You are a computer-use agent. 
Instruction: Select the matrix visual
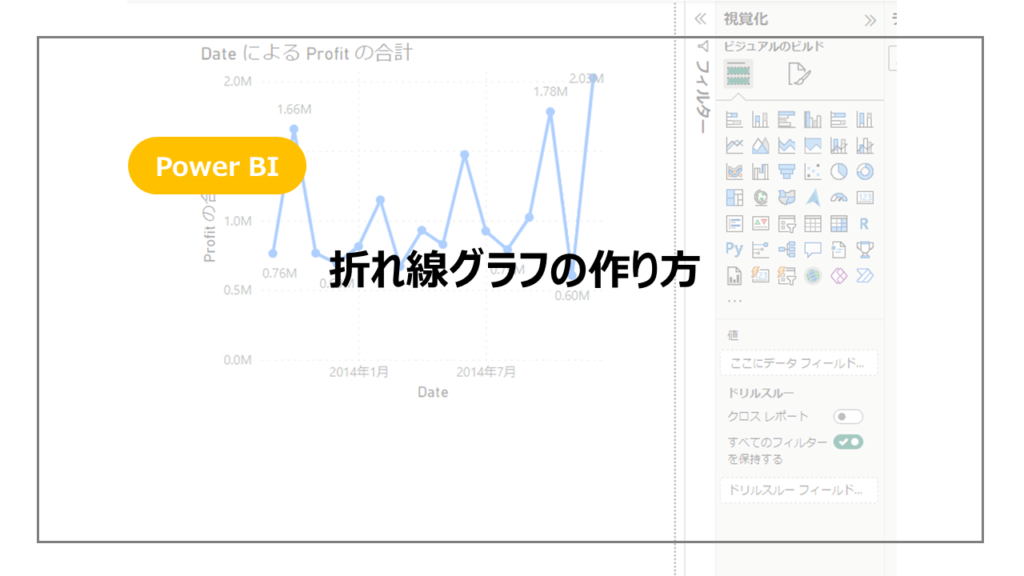839,222
